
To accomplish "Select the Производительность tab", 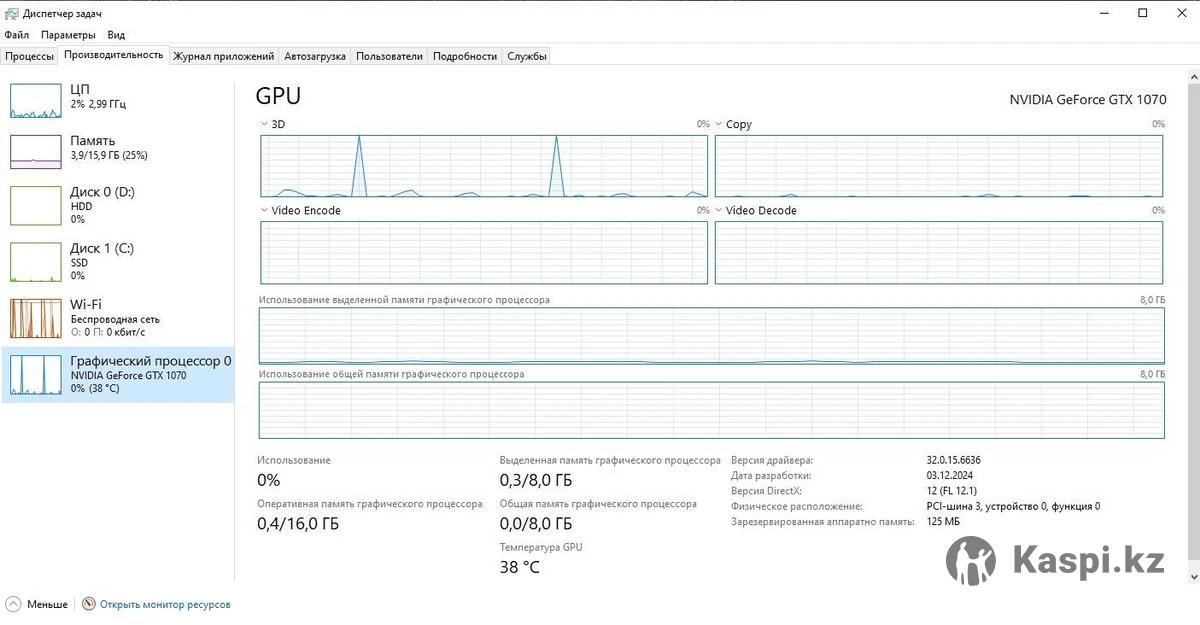I will click(113, 55).
